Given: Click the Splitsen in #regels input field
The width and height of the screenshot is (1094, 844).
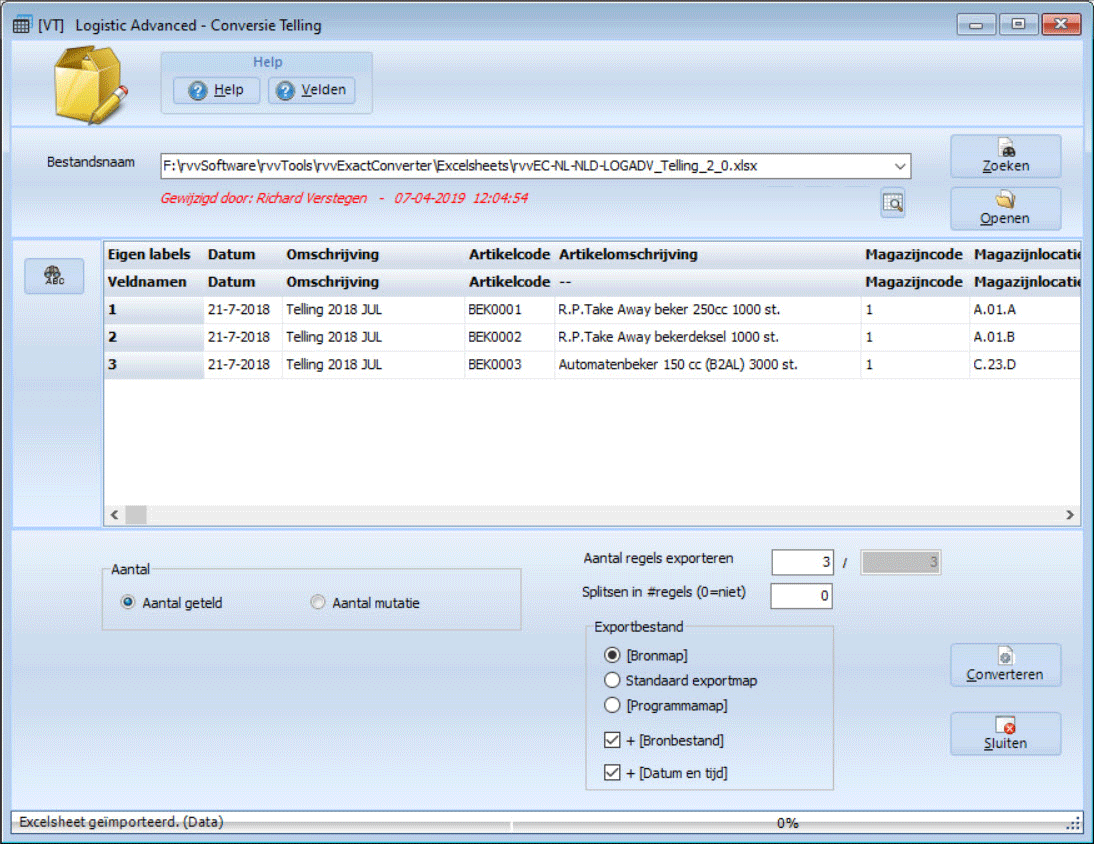Looking at the screenshot, I should pyautogui.click(x=802, y=596).
